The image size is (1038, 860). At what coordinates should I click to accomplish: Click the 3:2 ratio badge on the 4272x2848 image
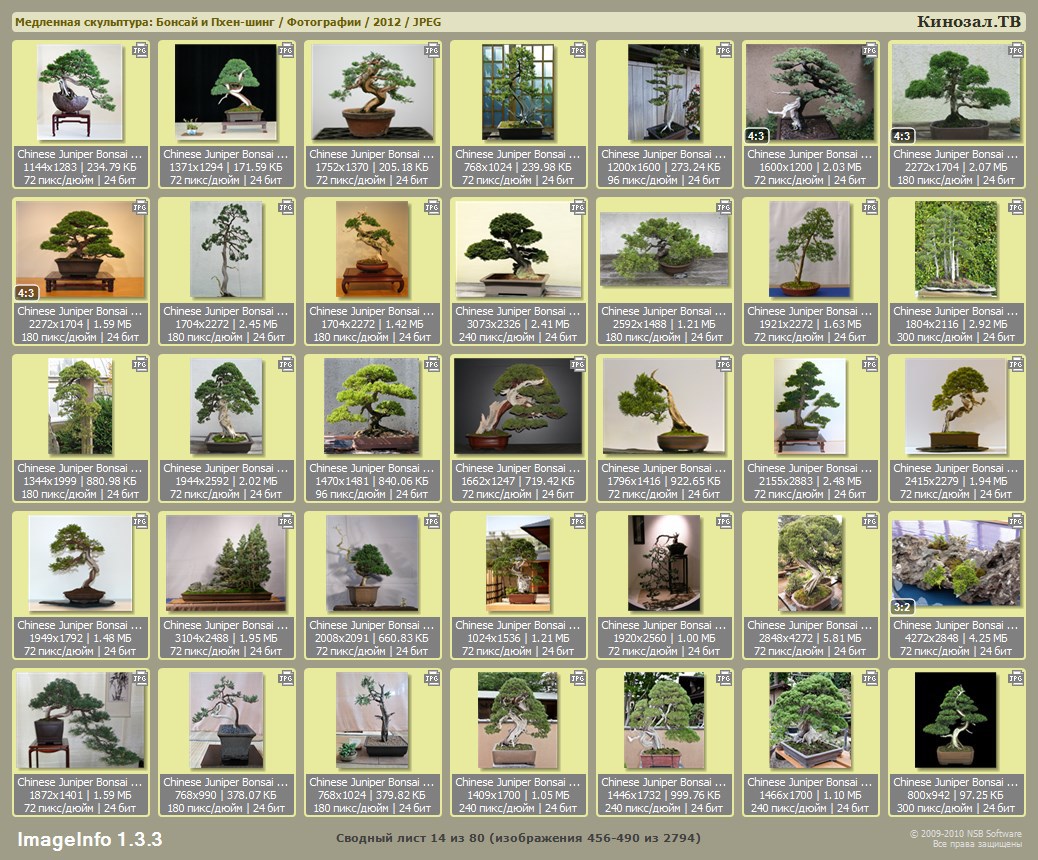[x=902, y=606]
